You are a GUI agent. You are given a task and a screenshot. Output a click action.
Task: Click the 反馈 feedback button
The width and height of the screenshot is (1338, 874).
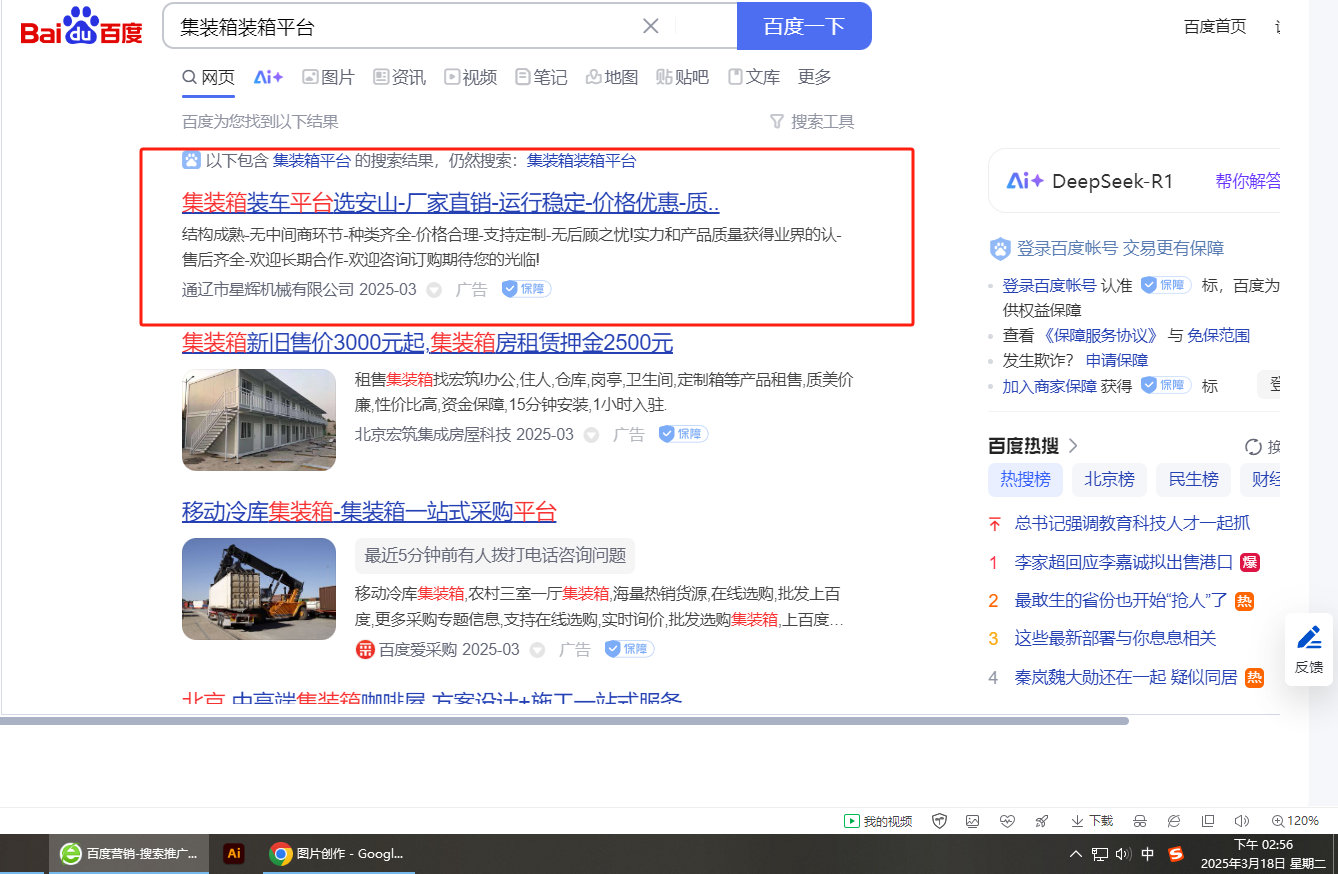(x=1309, y=650)
